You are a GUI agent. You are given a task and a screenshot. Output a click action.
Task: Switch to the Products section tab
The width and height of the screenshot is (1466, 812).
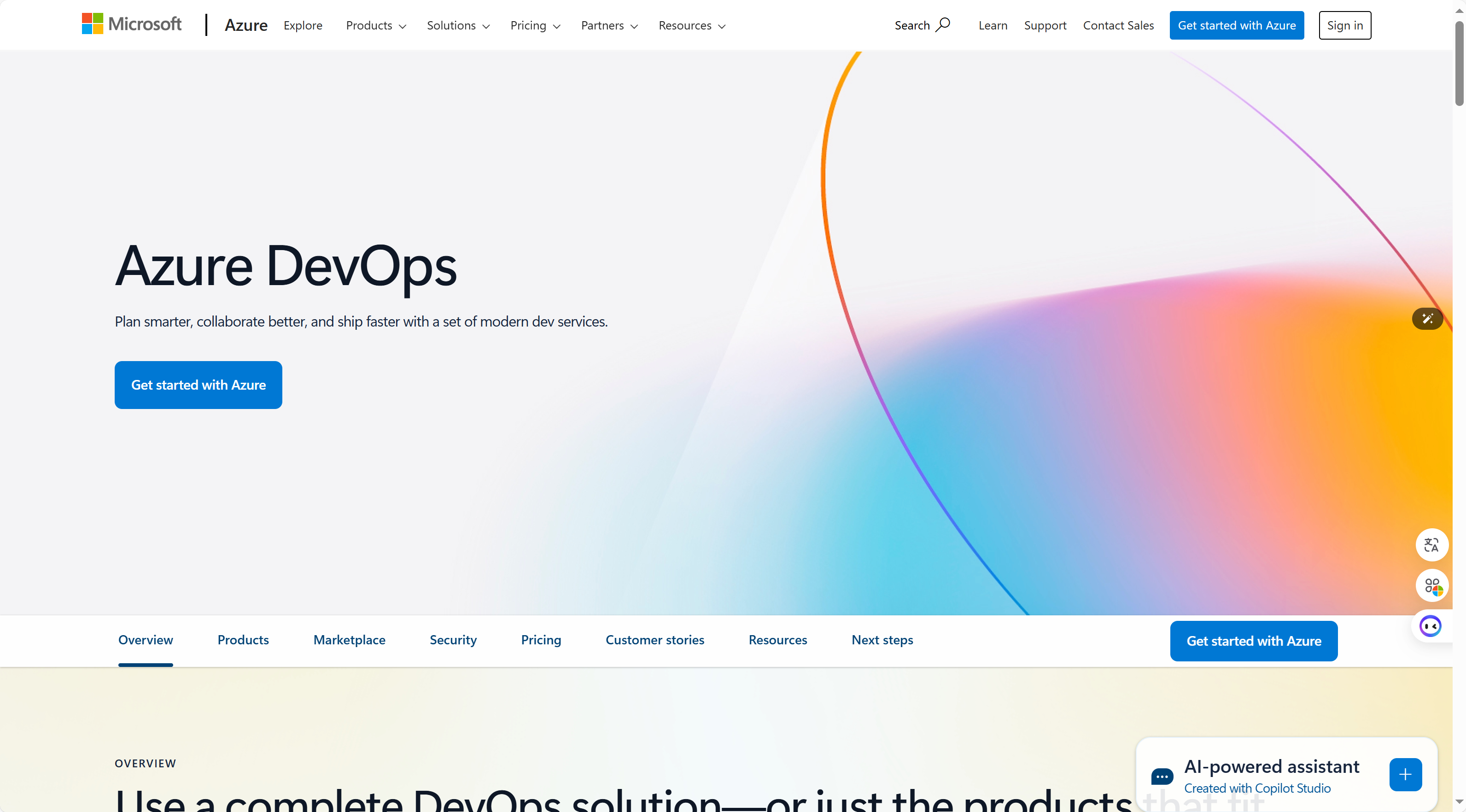point(243,640)
